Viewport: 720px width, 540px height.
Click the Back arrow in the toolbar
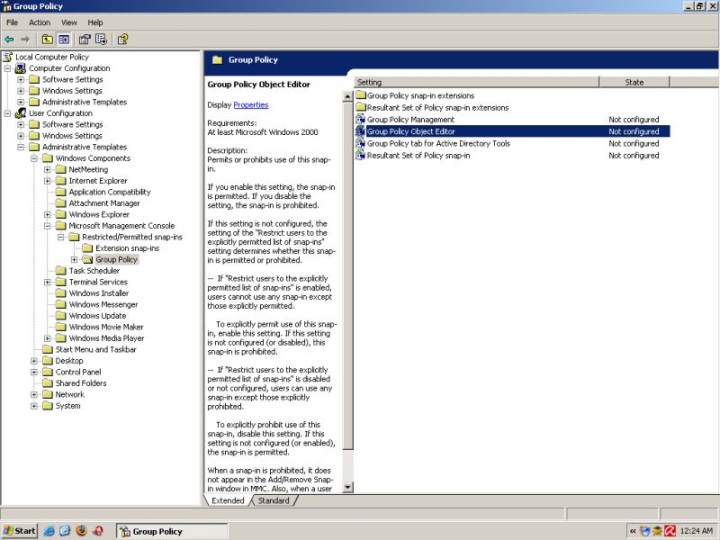click(x=9, y=39)
